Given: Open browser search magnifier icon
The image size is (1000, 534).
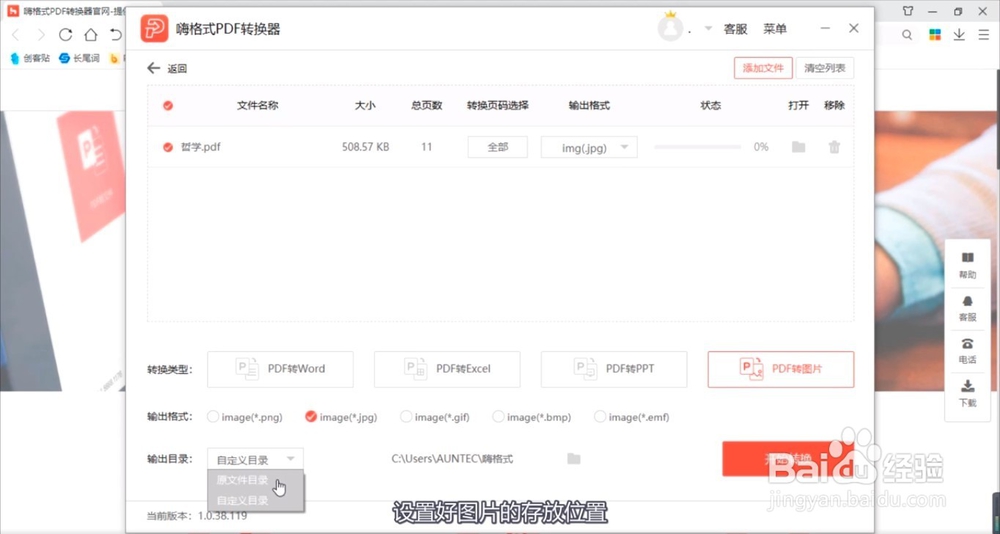Looking at the screenshot, I should (x=907, y=35).
